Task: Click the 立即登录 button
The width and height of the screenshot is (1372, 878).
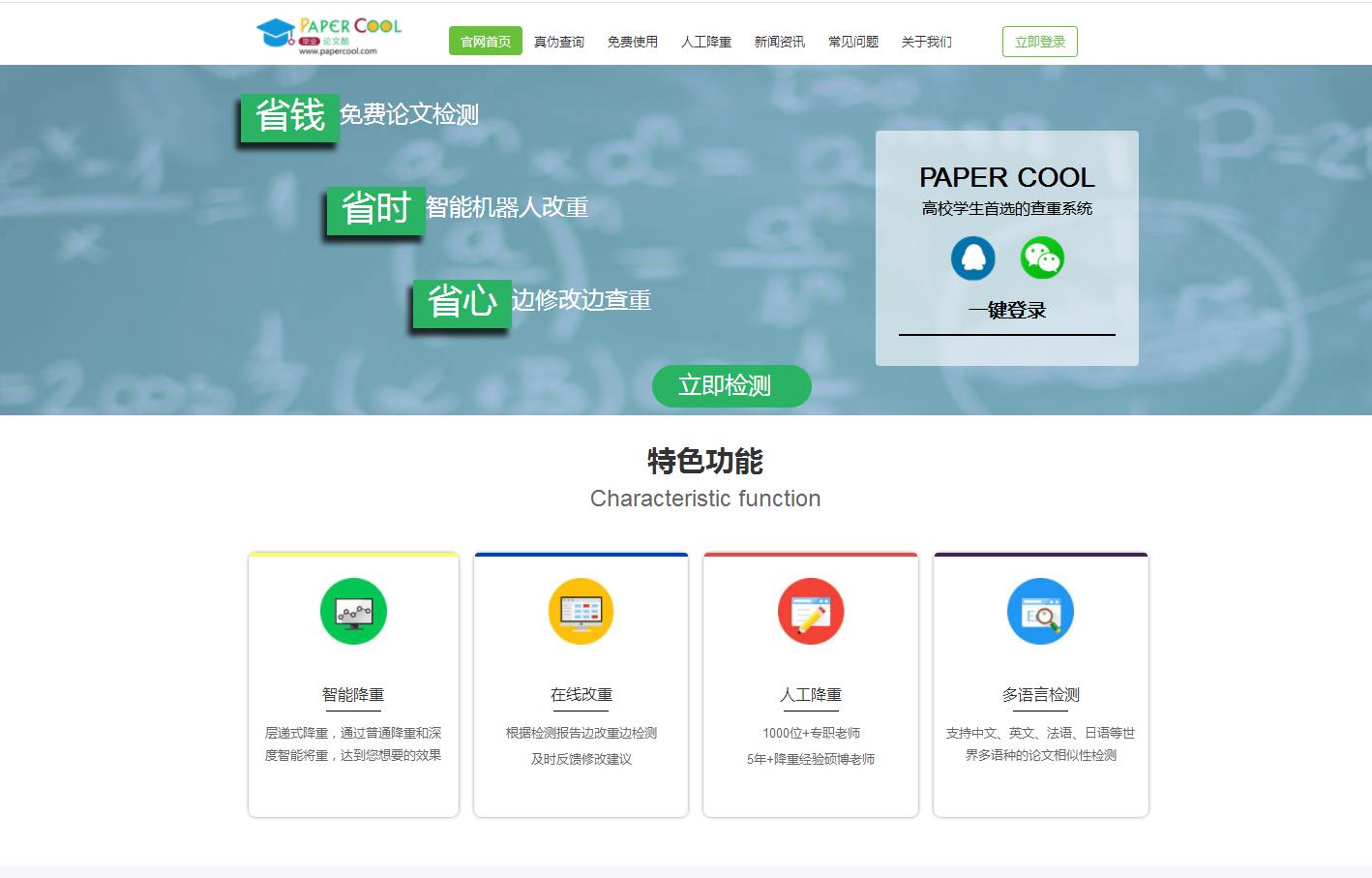Action: point(1039,42)
